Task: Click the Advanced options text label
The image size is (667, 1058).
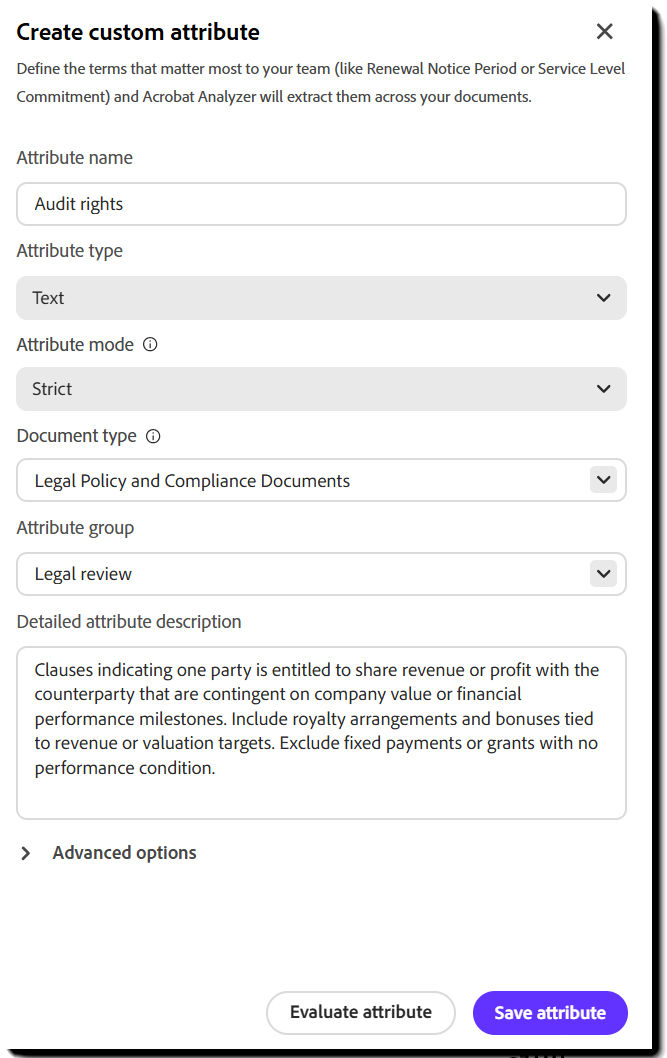Action: (124, 853)
